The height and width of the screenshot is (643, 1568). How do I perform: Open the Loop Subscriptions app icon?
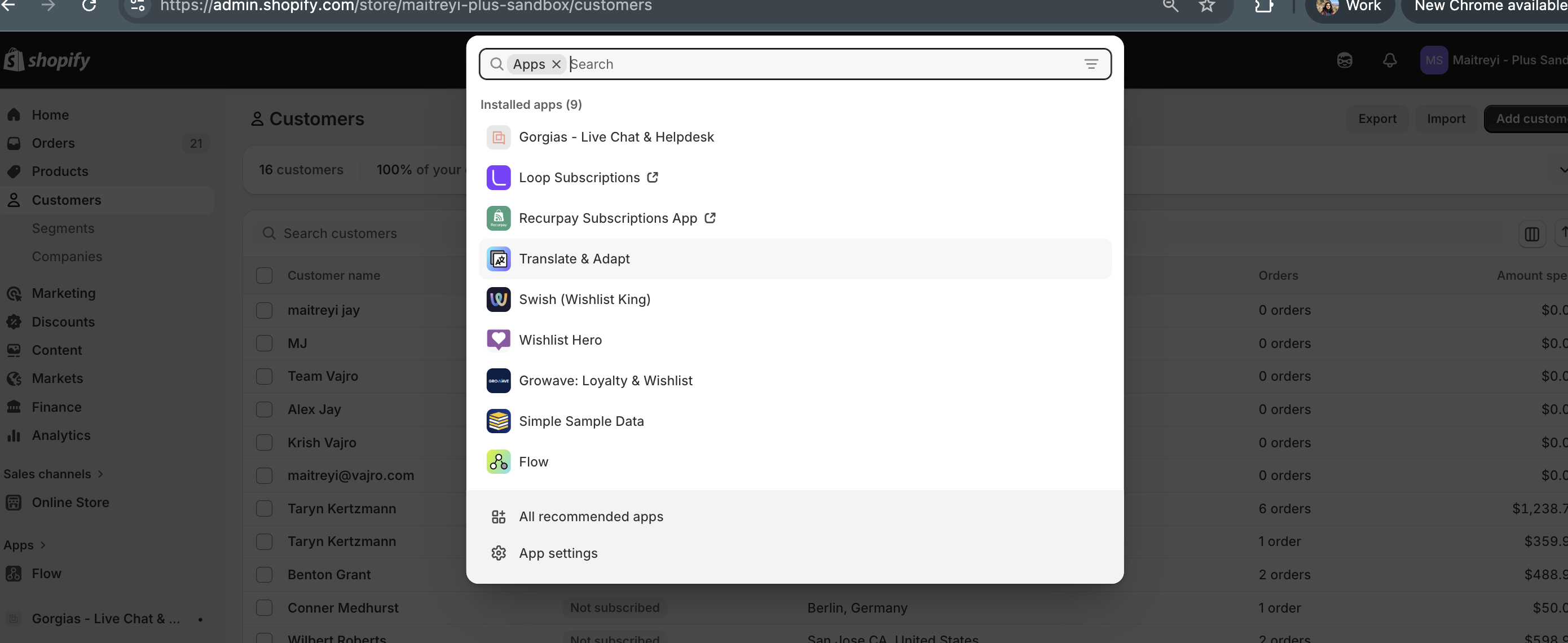pyautogui.click(x=498, y=178)
